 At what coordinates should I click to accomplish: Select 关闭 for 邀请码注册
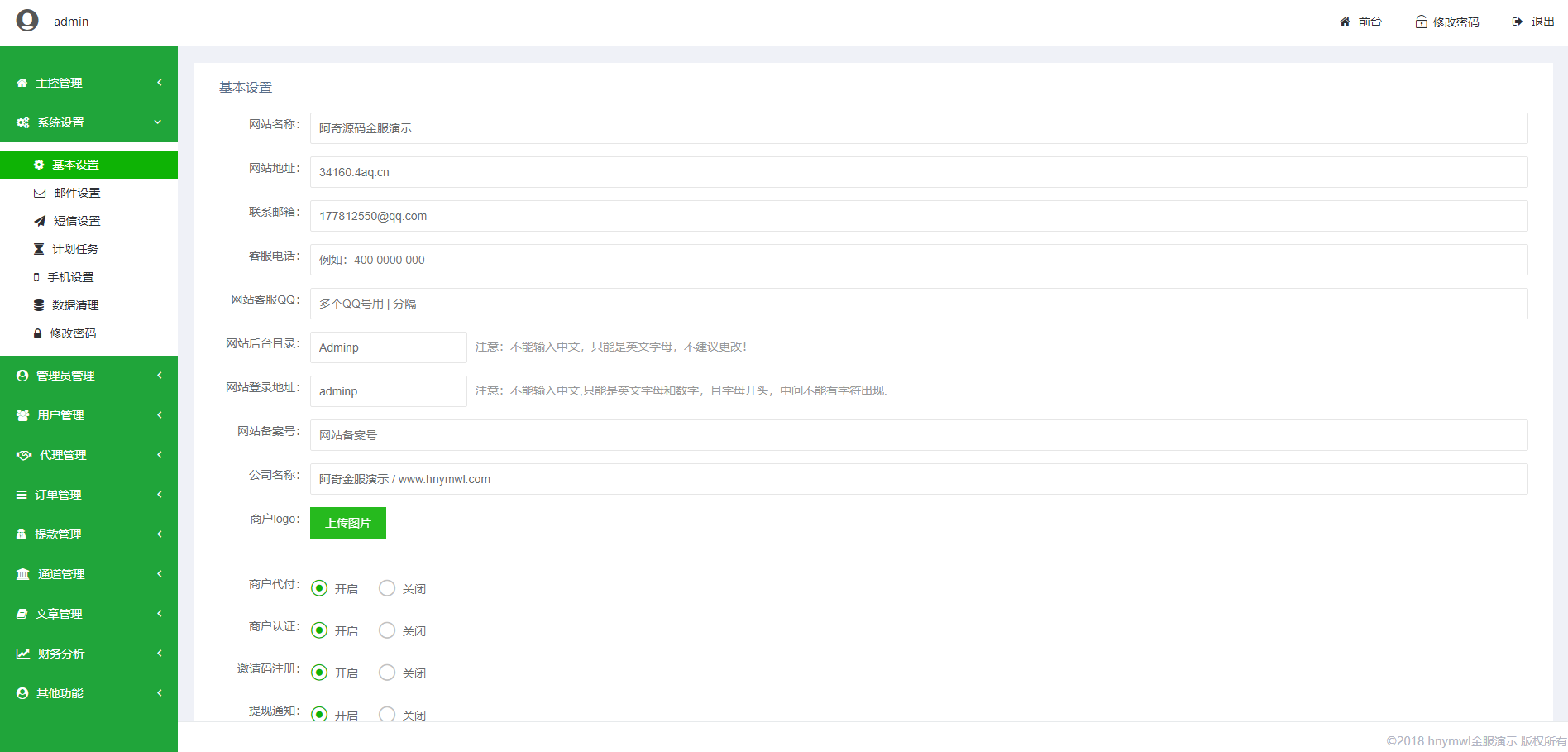point(386,672)
